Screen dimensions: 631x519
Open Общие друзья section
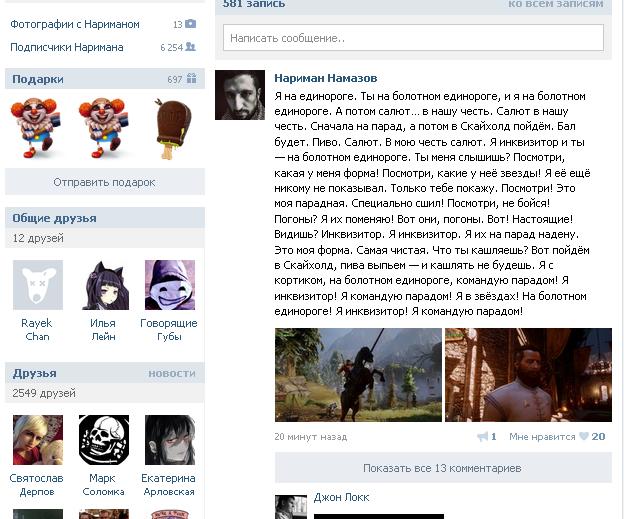pos(54,218)
